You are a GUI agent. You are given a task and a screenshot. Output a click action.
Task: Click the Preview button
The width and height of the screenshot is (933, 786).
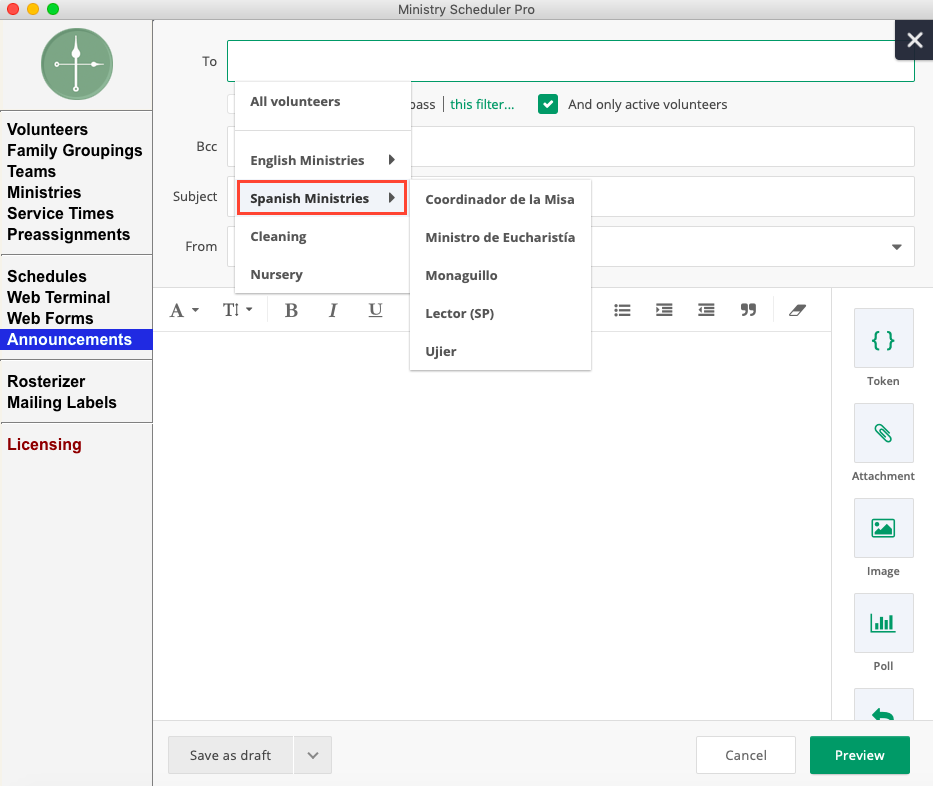859,755
